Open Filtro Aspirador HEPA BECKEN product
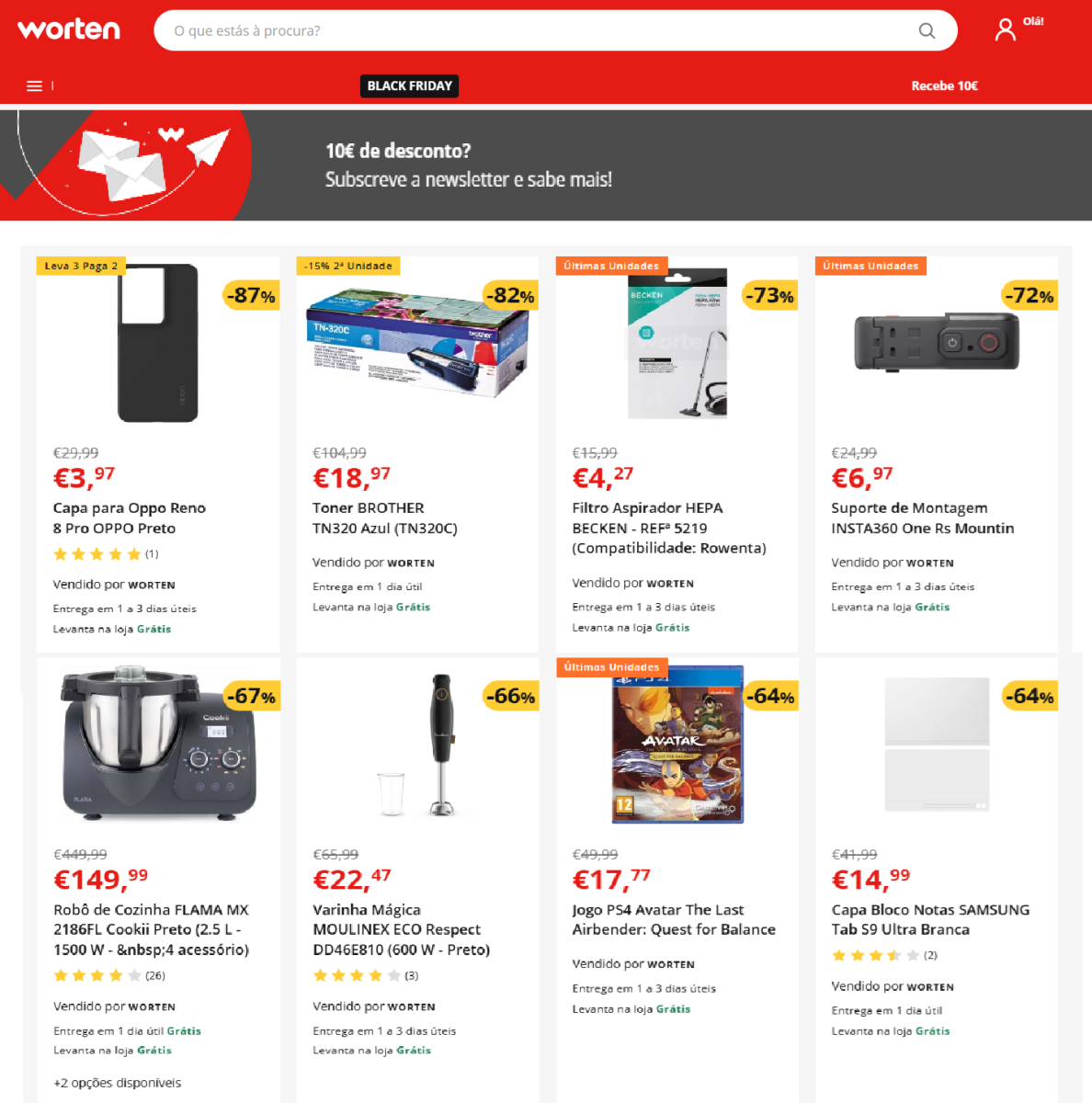Viewport: 1092px width, 1103px height. point(669,528)
